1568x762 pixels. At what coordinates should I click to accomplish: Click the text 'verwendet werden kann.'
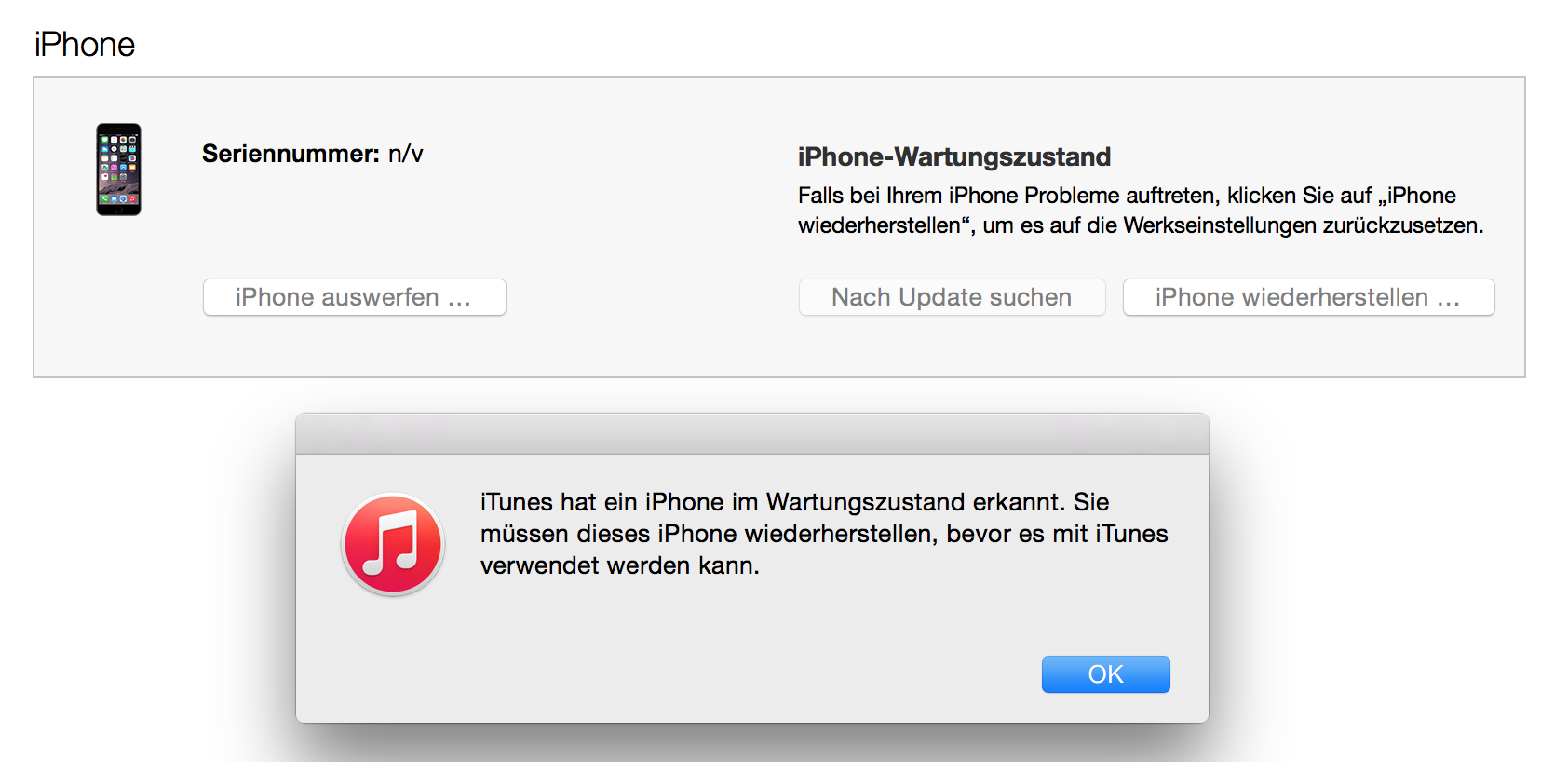point(620,565)
